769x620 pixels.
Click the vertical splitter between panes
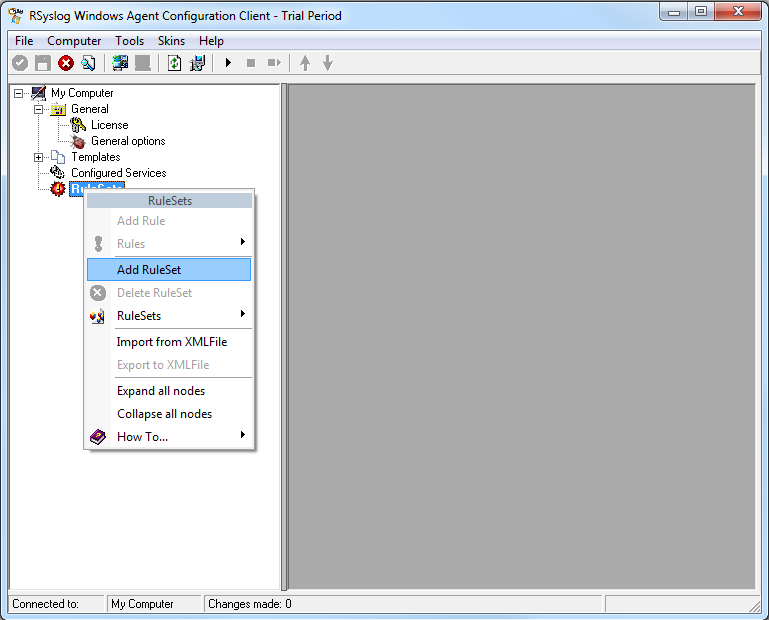[x=283, y=336]
